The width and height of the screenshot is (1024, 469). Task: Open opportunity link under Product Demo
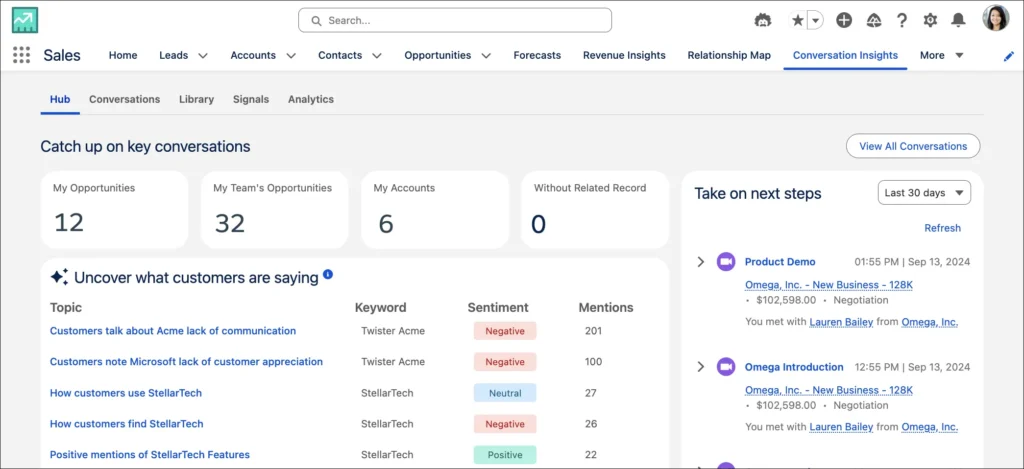829,285
